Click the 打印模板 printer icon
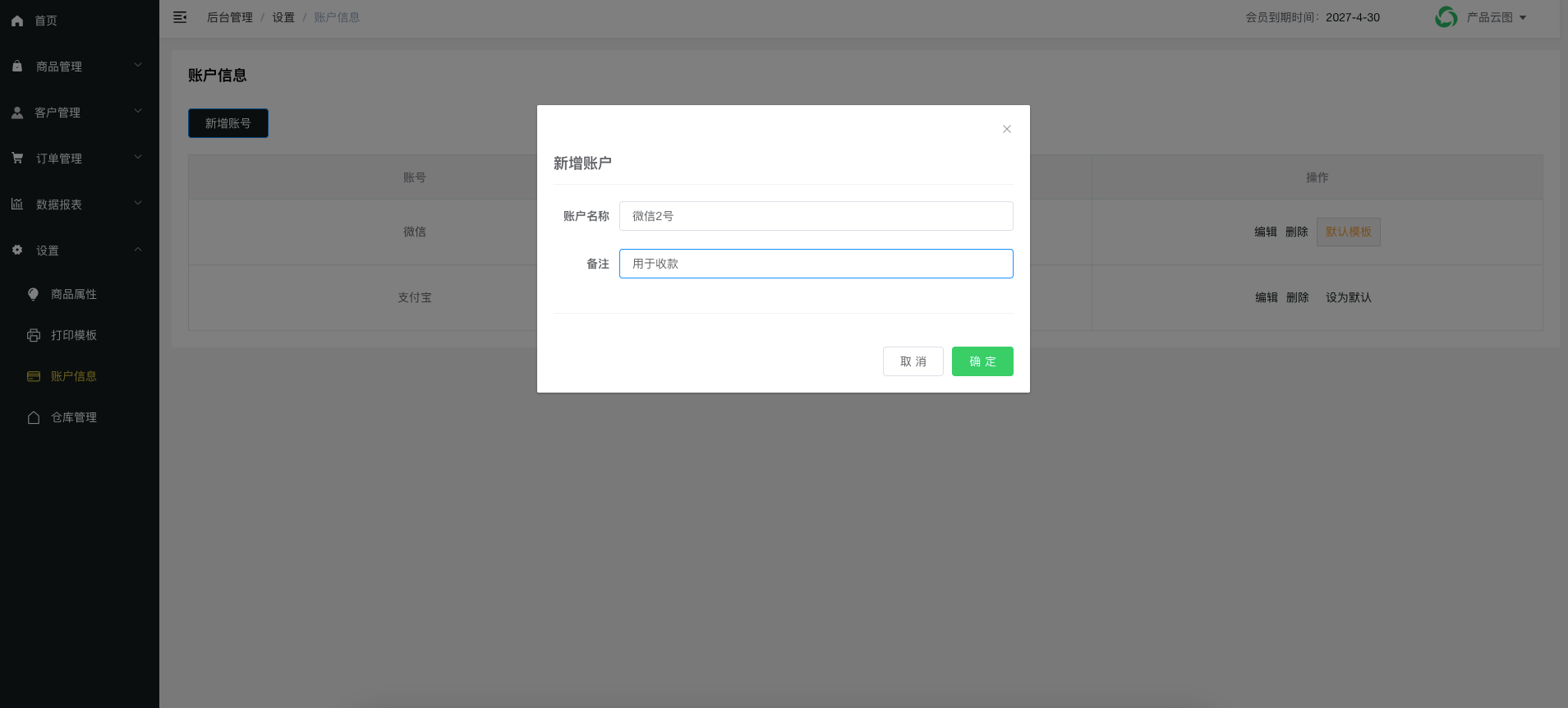This screenshot has height=708, width=1568. [34, 335]
